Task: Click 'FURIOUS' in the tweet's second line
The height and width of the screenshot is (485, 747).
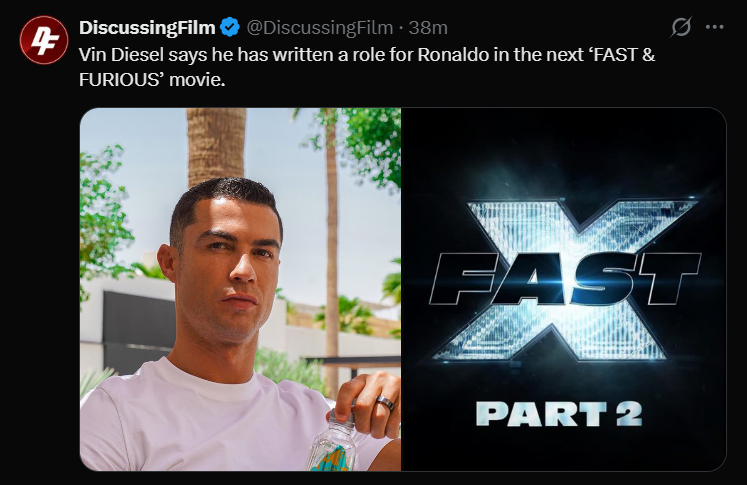Action: coord(121,80)
